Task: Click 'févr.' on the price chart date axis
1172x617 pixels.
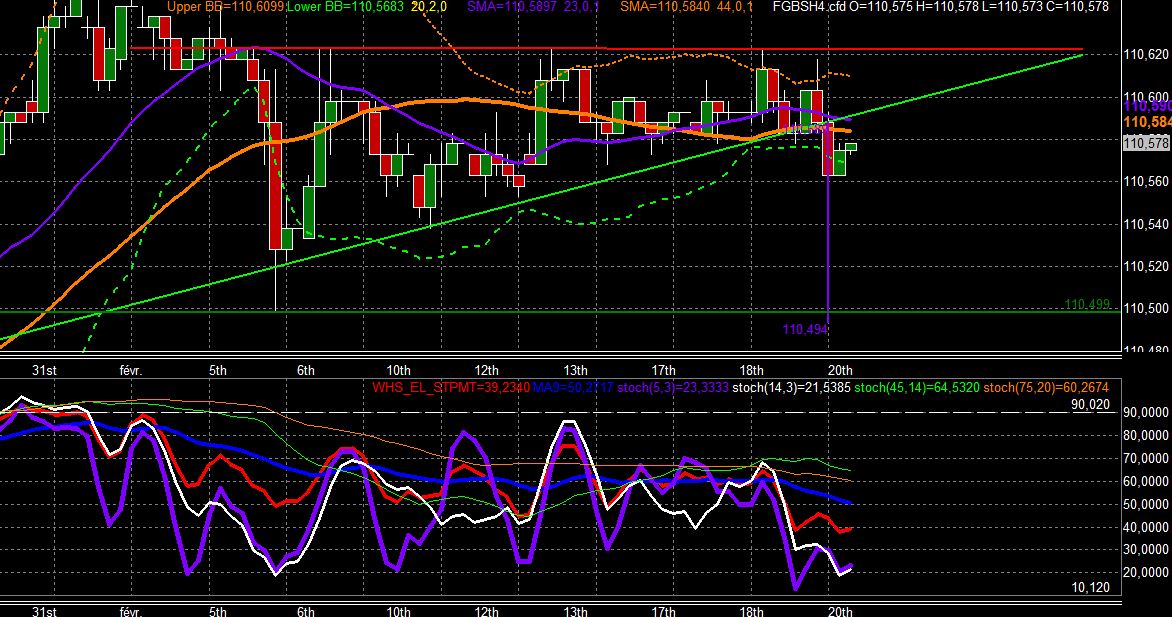Action: click(130, 370)
